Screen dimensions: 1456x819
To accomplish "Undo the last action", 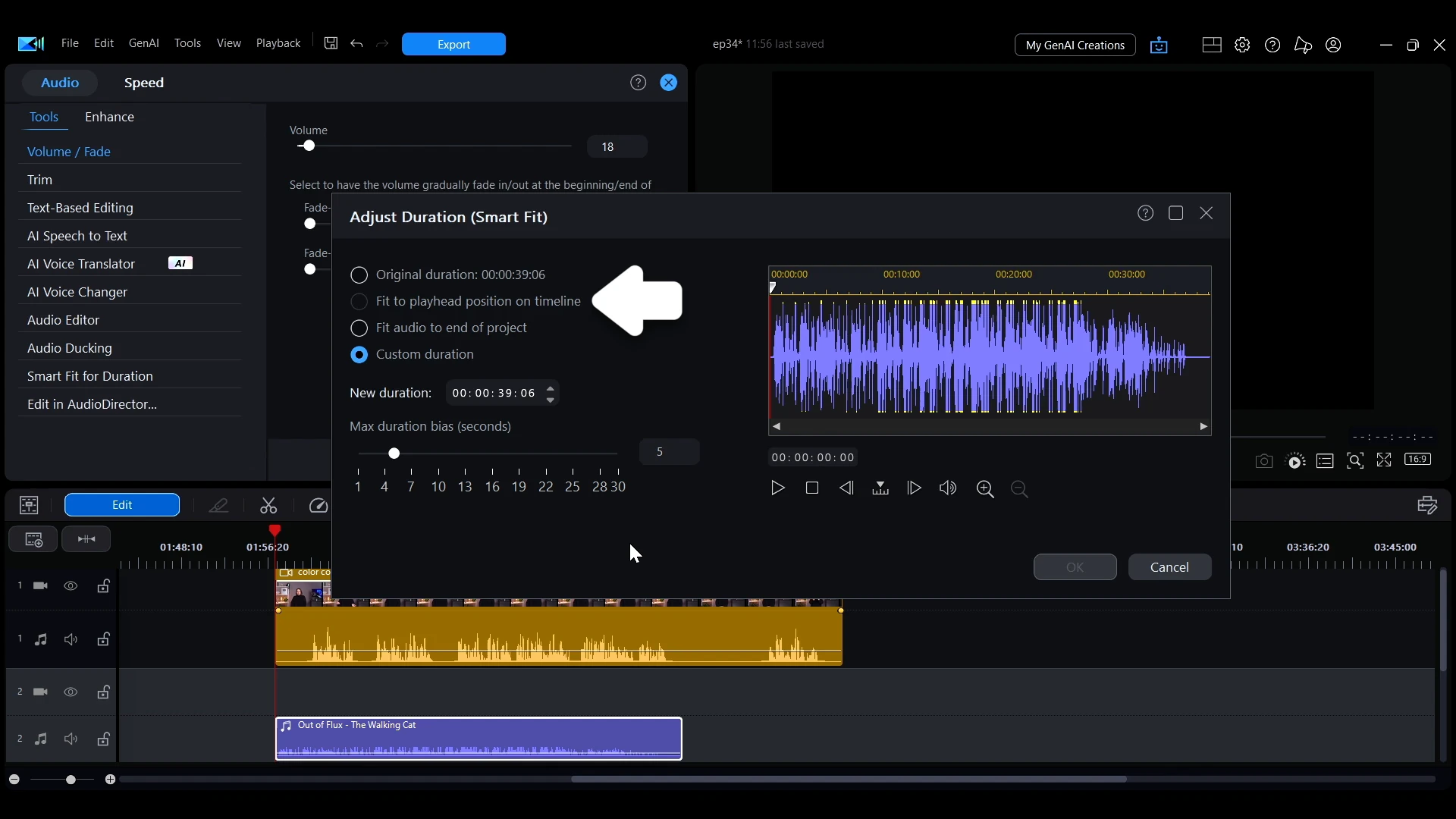I will click(x=357, y=44).
